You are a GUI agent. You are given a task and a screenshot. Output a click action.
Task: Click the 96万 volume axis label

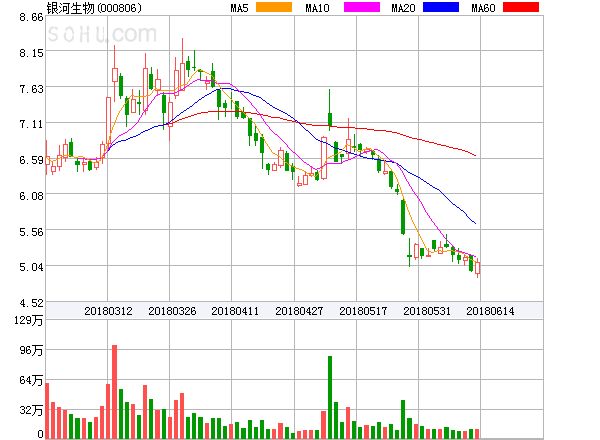pos(31,350)
